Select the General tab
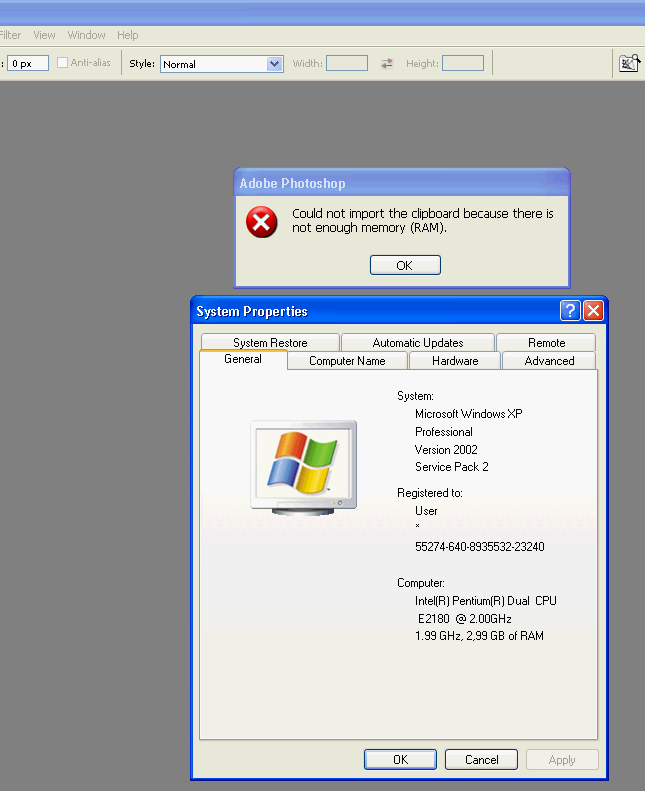Viewport: 645px width, 791px height. click(x=243, y=359)
